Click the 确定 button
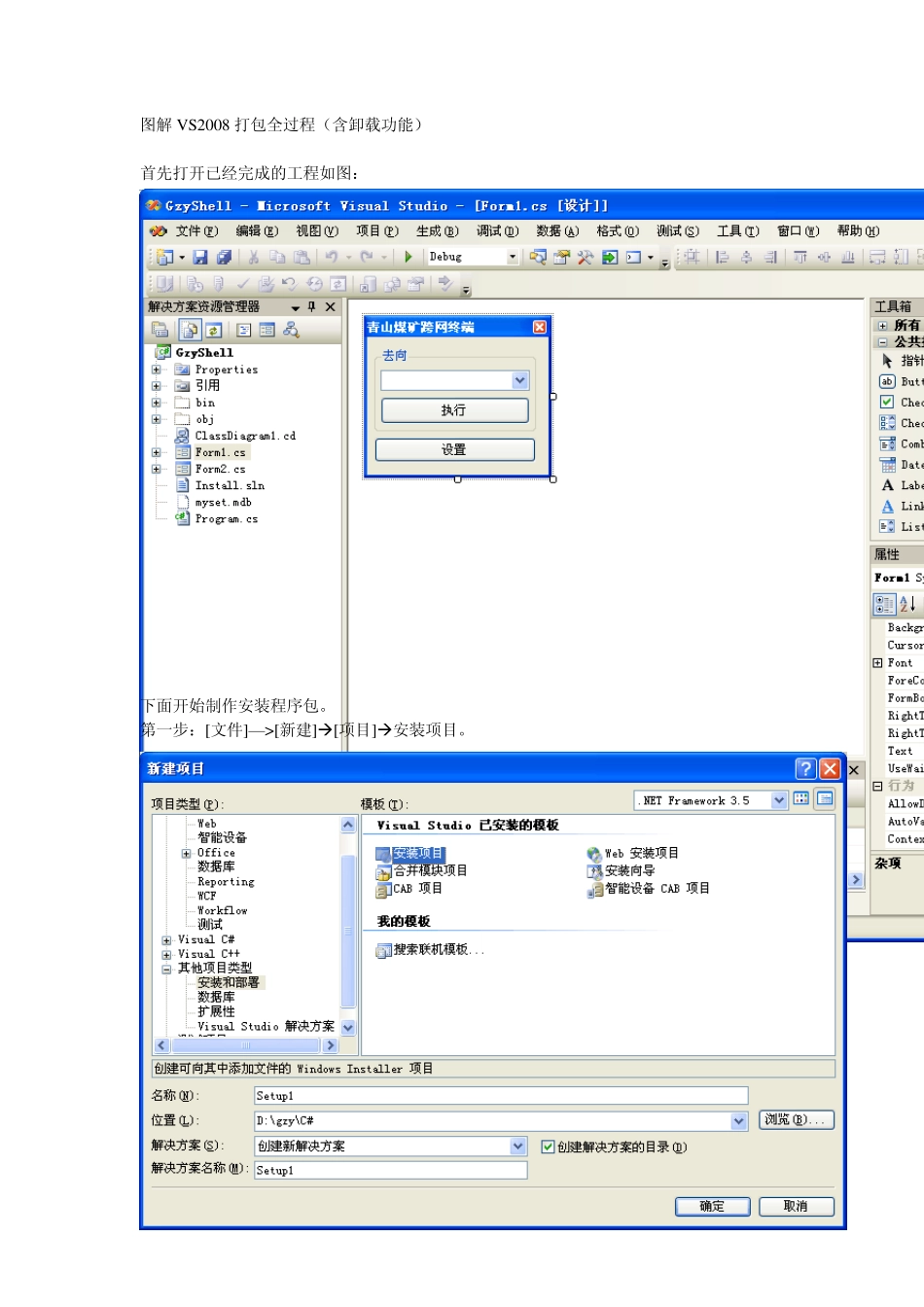Viewport: 924px width, 1307px height. pos(712,1207)
